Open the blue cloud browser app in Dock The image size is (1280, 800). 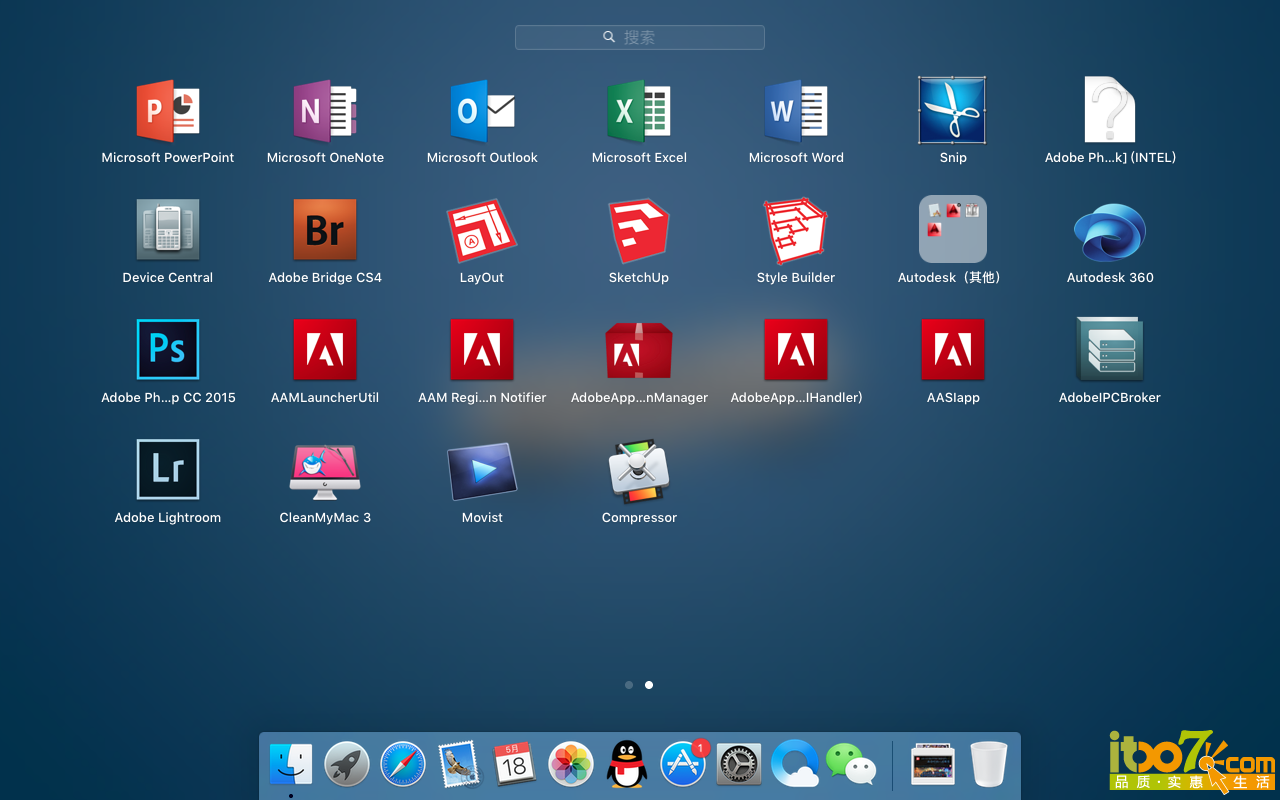coord(795,765)
